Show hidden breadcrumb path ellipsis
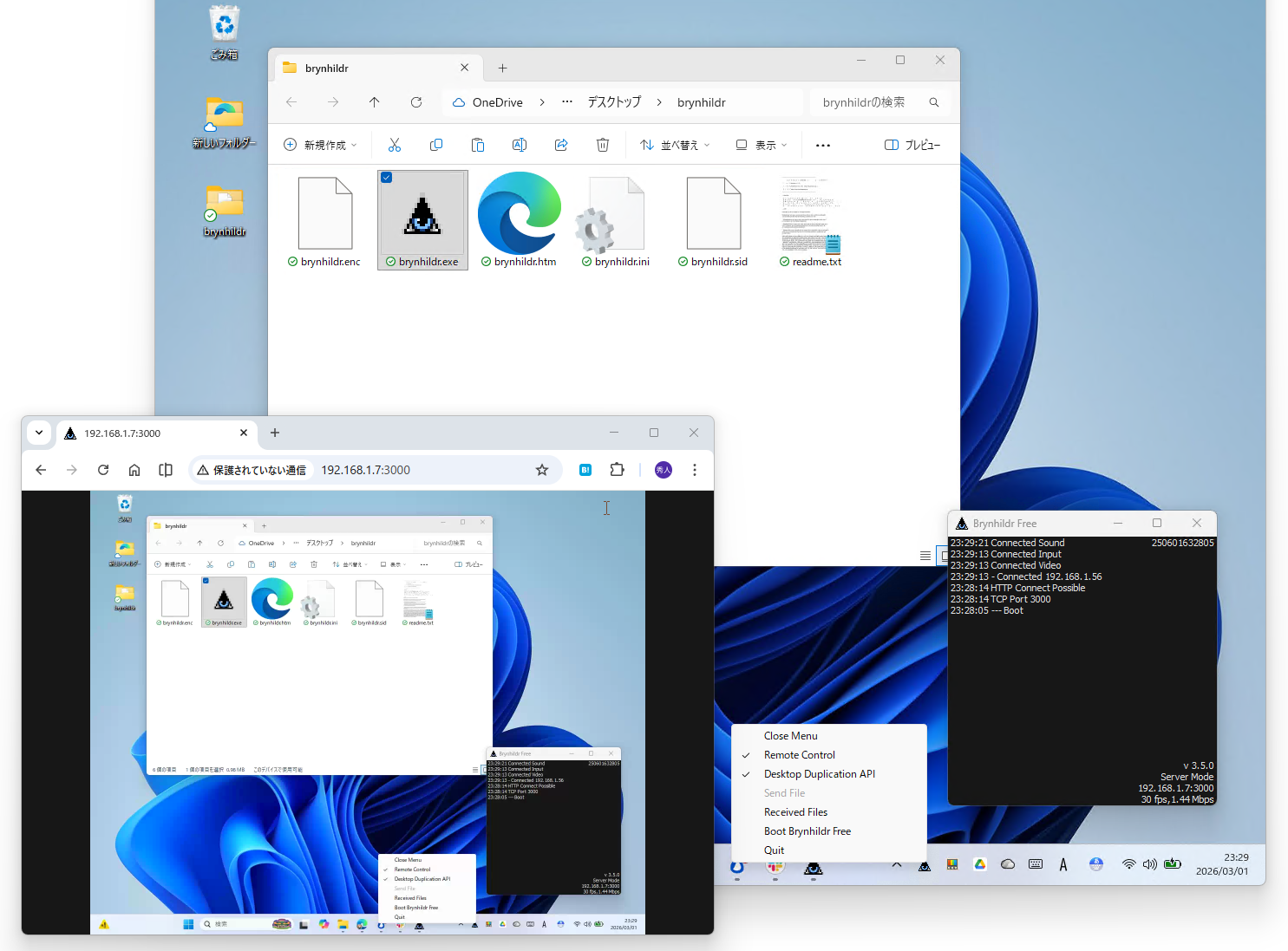The width and height of the screenshot is (1288, 951). [567, 102]
